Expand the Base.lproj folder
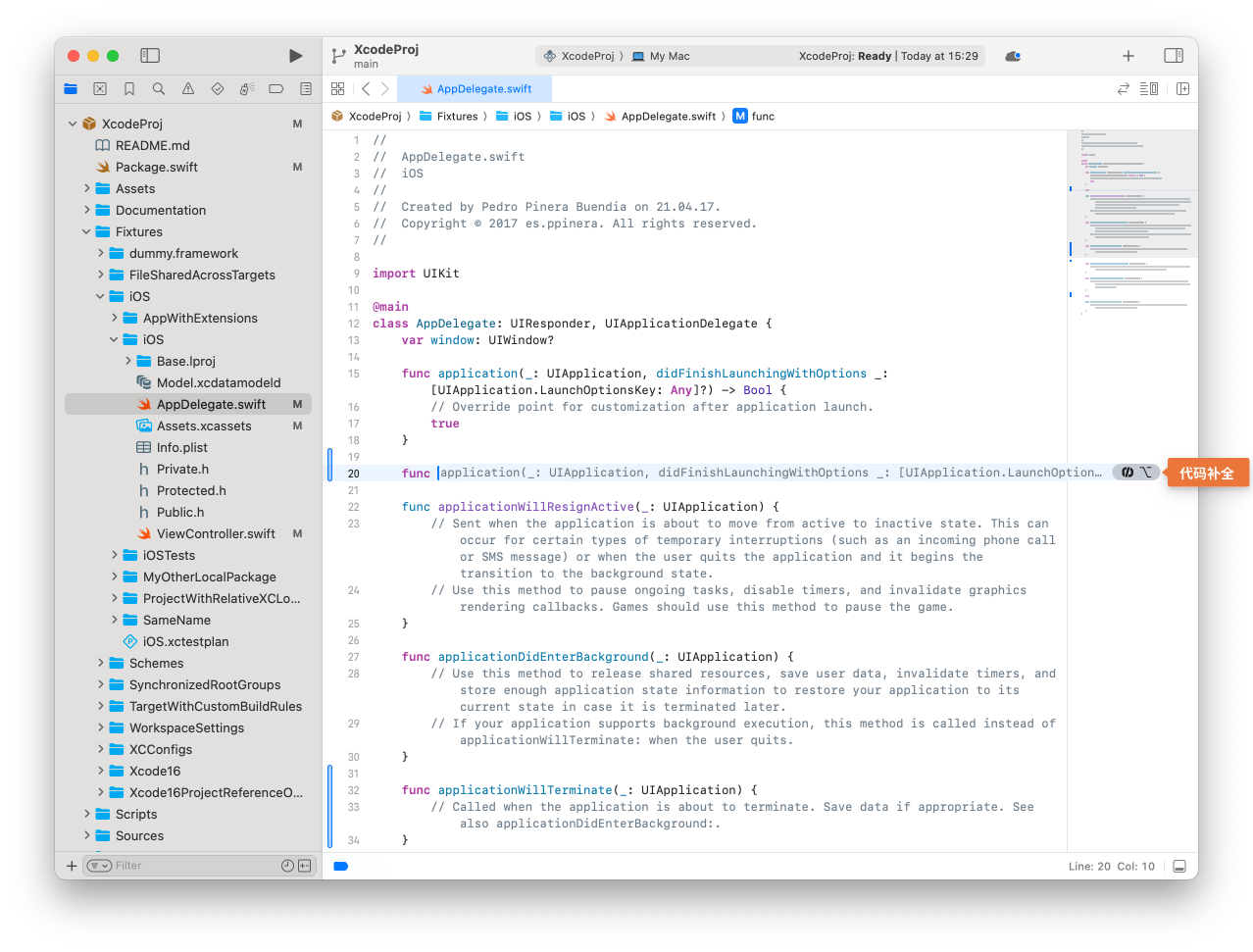Screen dimensions: 1253x952 [x=127, y=361]
